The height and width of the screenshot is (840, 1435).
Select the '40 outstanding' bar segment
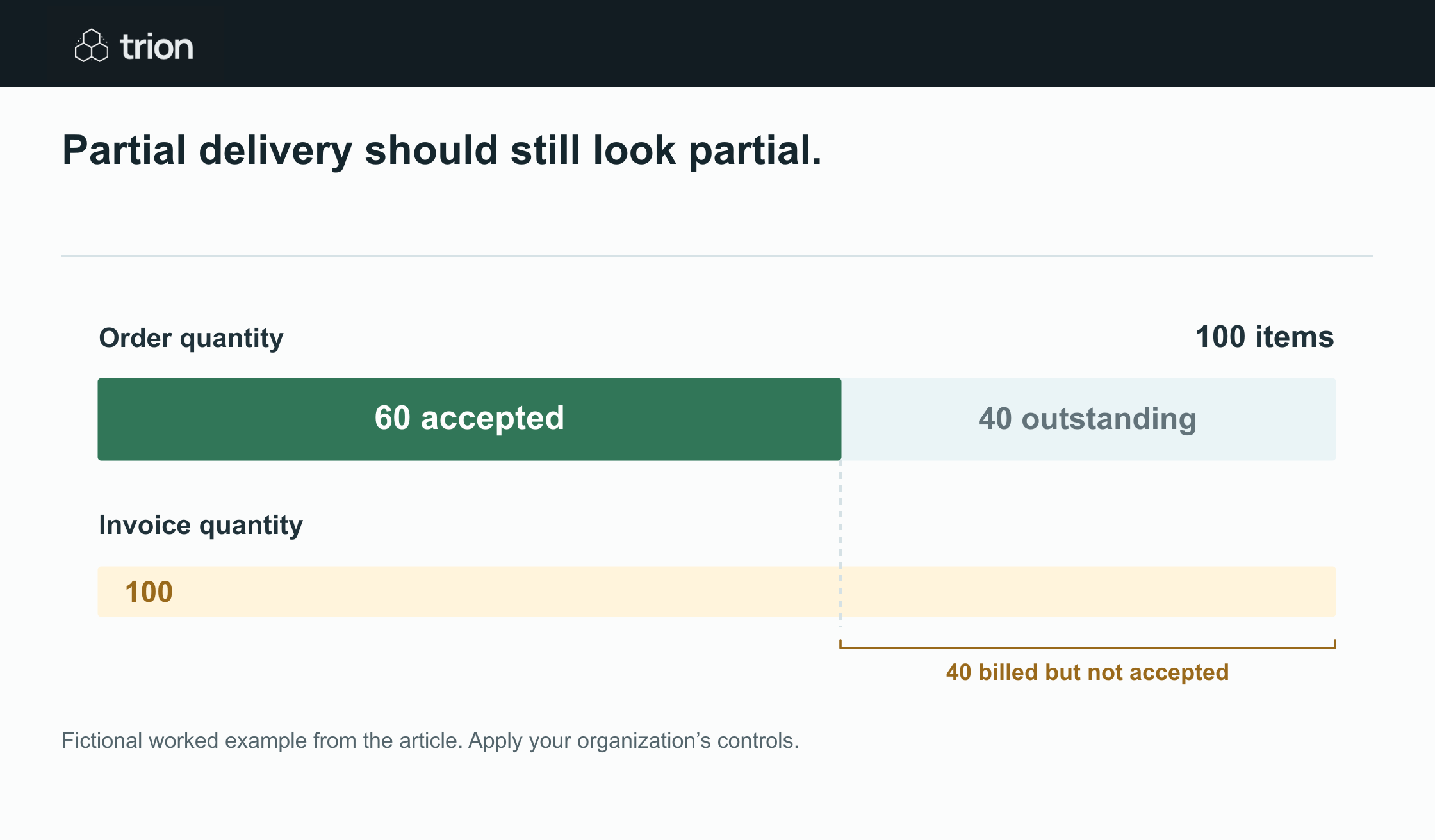tap(1088, 419)
